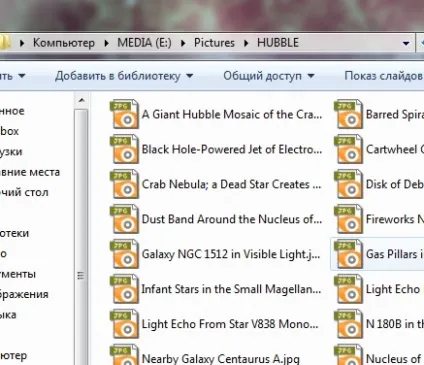The width and height of the screenshot is (424, 365).
Task: Select Cartwheel file icon
Action: click(348, 149)
